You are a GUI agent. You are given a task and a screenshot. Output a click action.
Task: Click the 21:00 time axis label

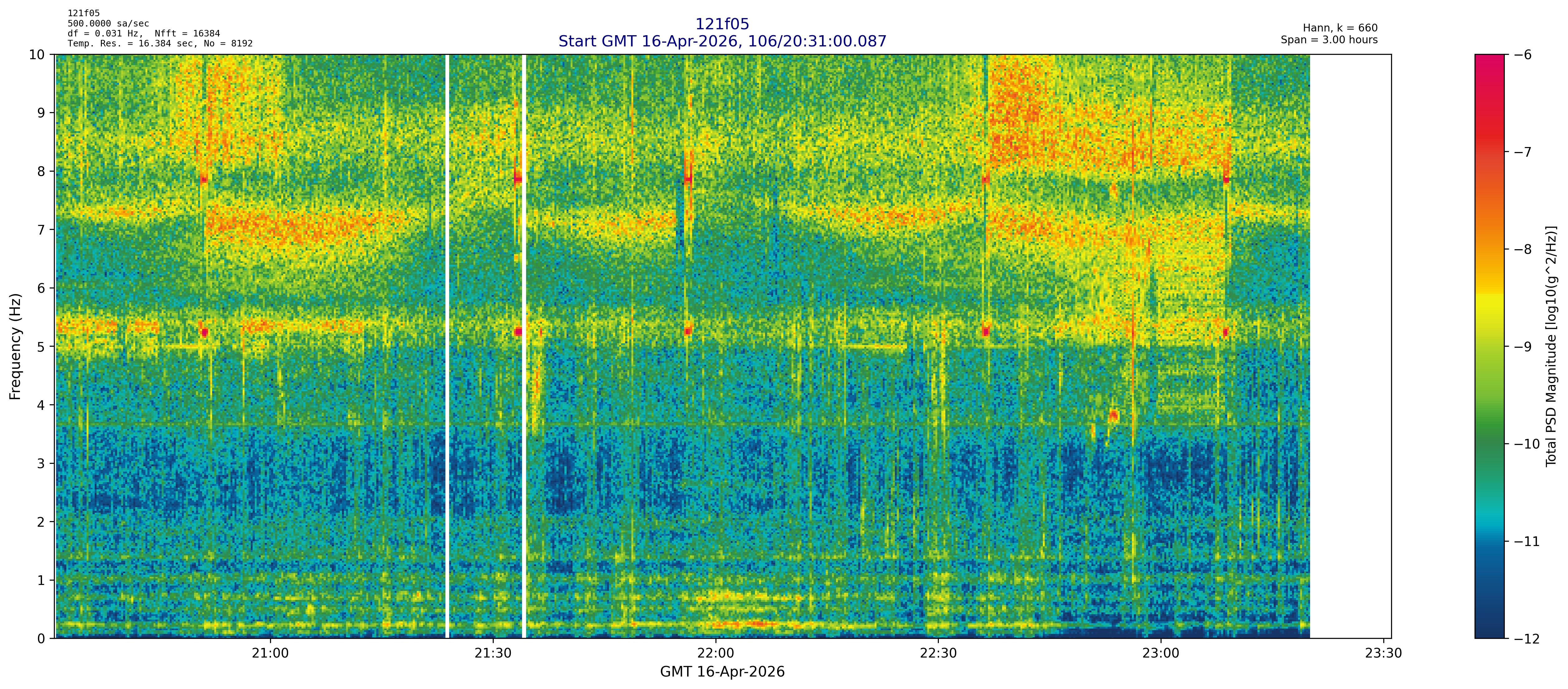(270, 653)
